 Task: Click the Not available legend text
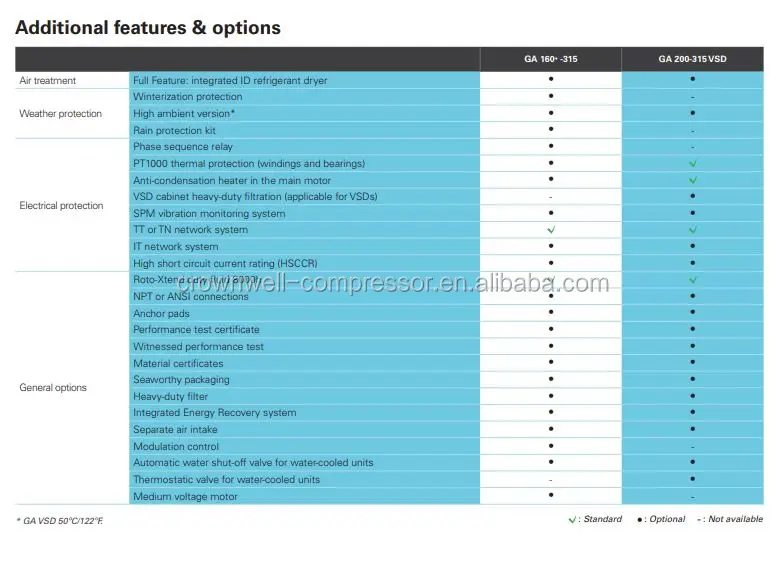734,519
